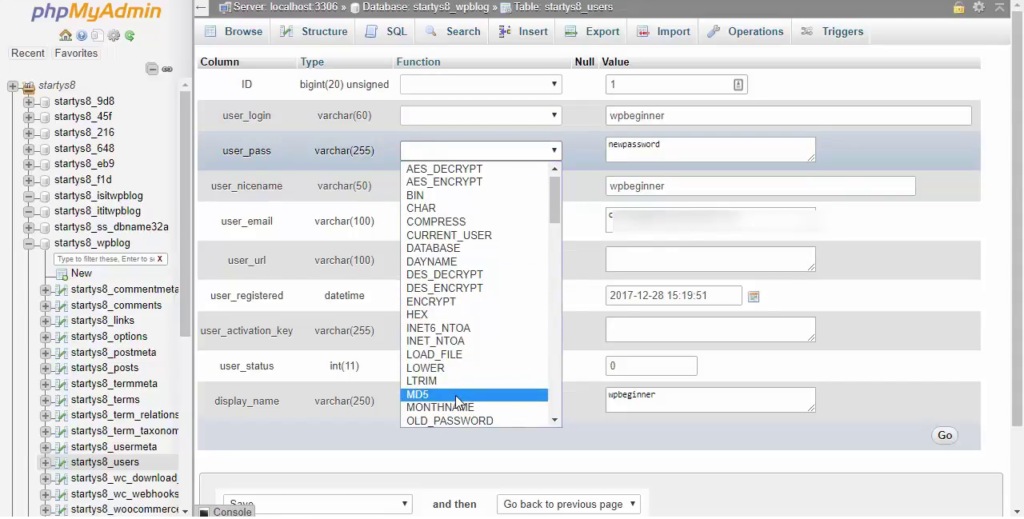Open navigation panel settings gear icon
The height and width of the screenshot is (519, 1024).
pos(114,35)
